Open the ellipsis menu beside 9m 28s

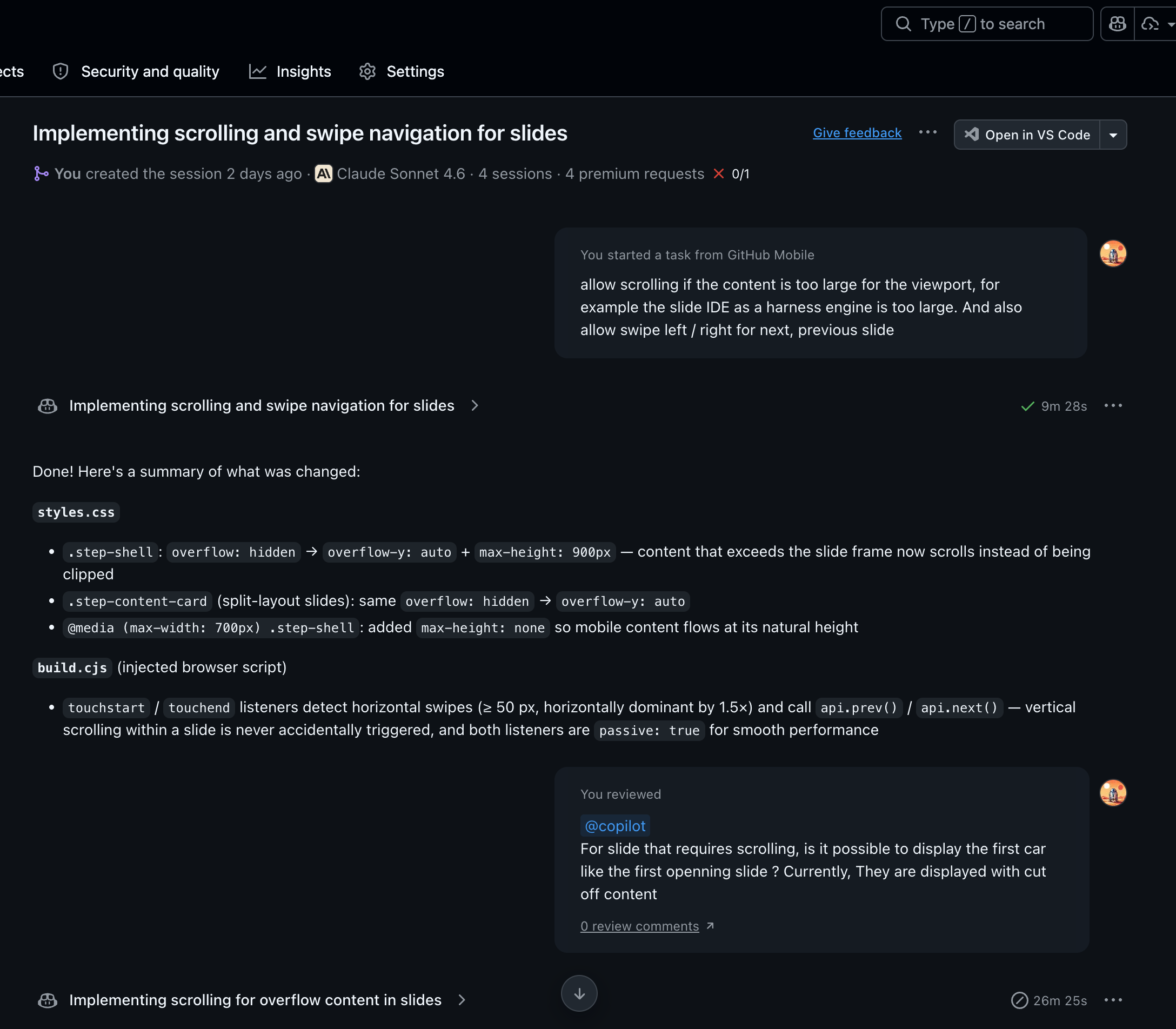point(1113,405)
